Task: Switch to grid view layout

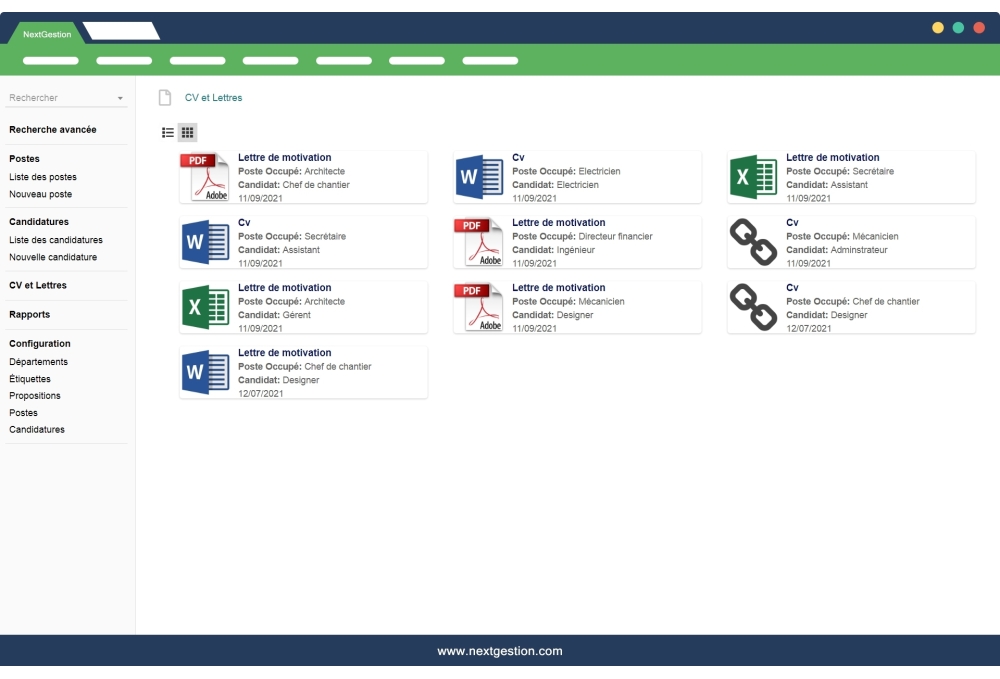Action: [x=187, y=132]
